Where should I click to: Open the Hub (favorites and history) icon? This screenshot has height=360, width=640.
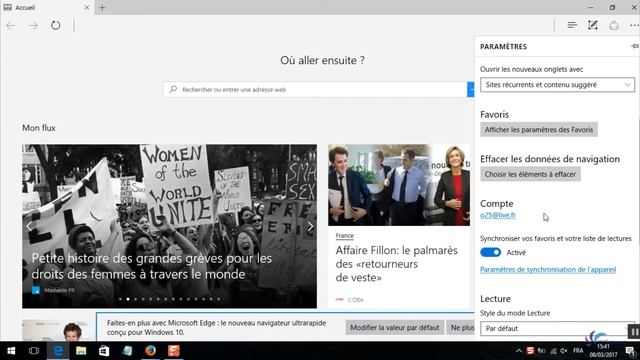[572, 25]
